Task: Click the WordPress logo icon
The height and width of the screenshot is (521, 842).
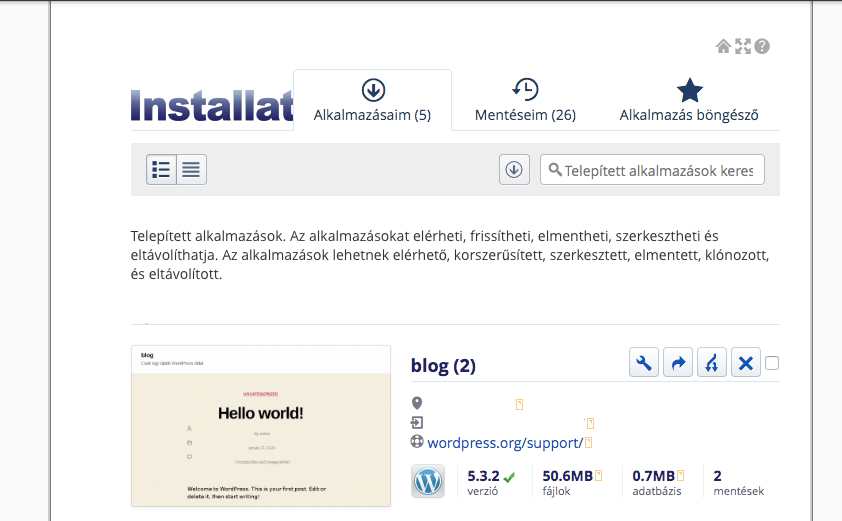Action: click(428, 481)
